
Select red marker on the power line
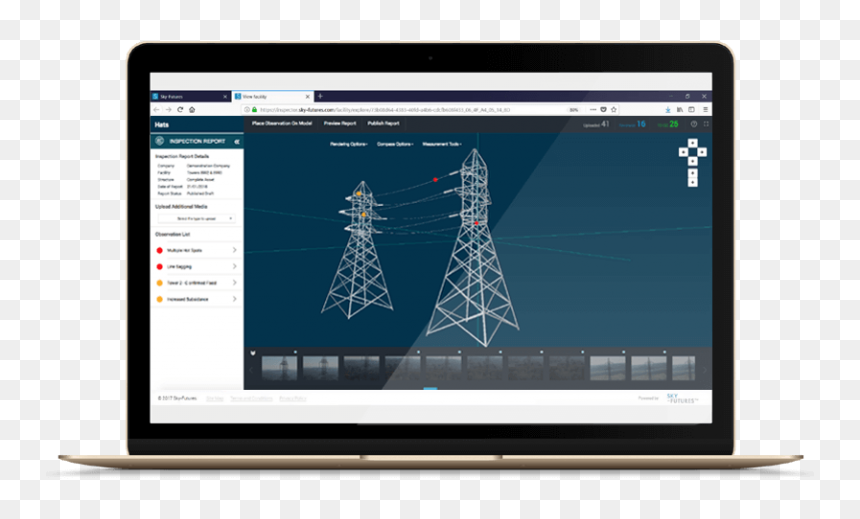[x=435, y=179]
